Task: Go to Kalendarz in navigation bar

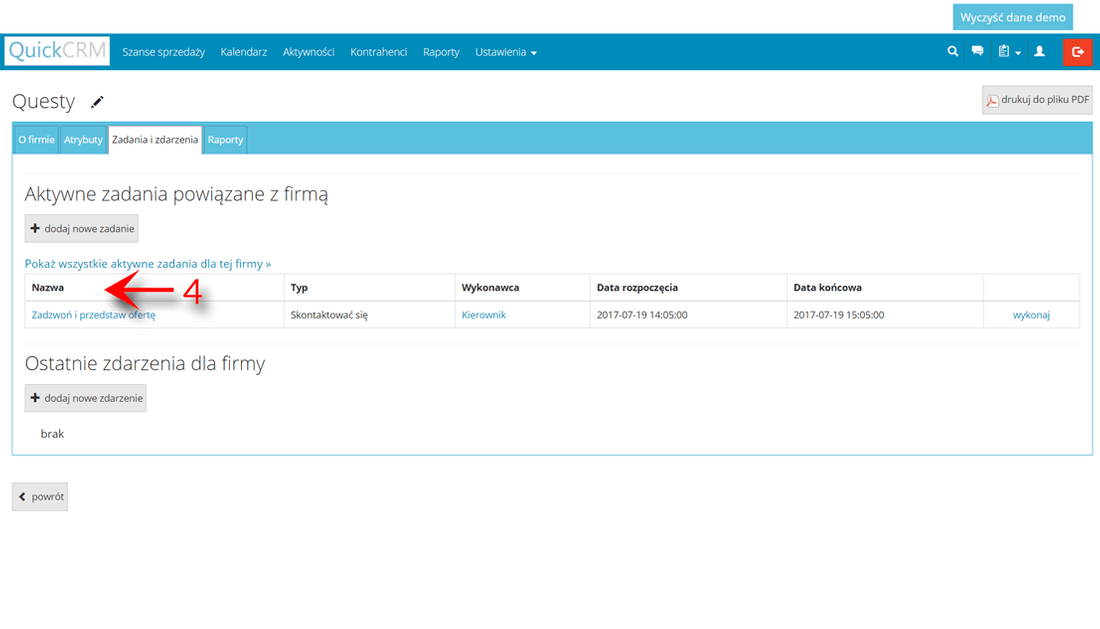Action: (243, 52)
